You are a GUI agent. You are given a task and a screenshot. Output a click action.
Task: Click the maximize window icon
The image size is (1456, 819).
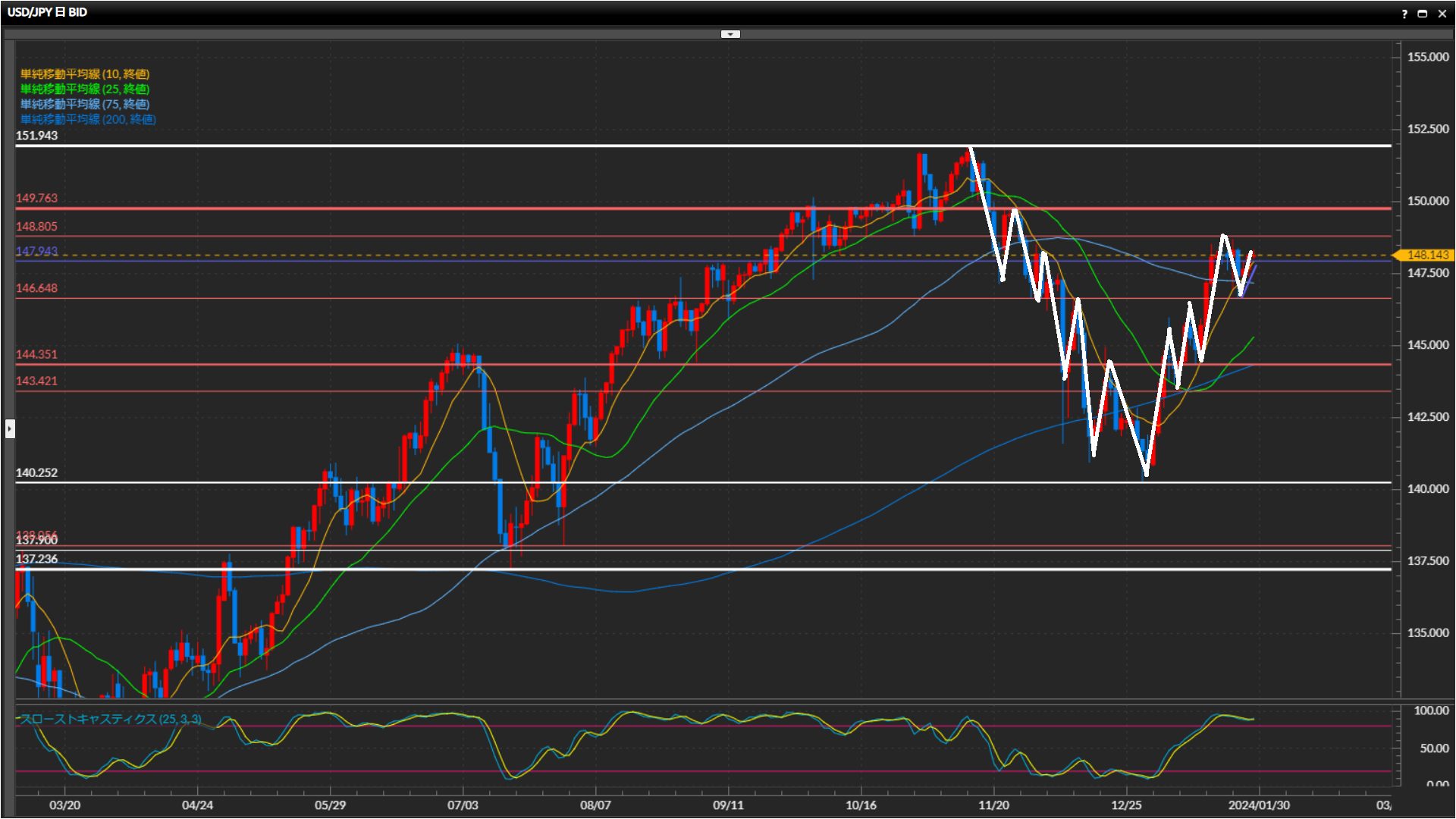click(x=1423, y=14)
